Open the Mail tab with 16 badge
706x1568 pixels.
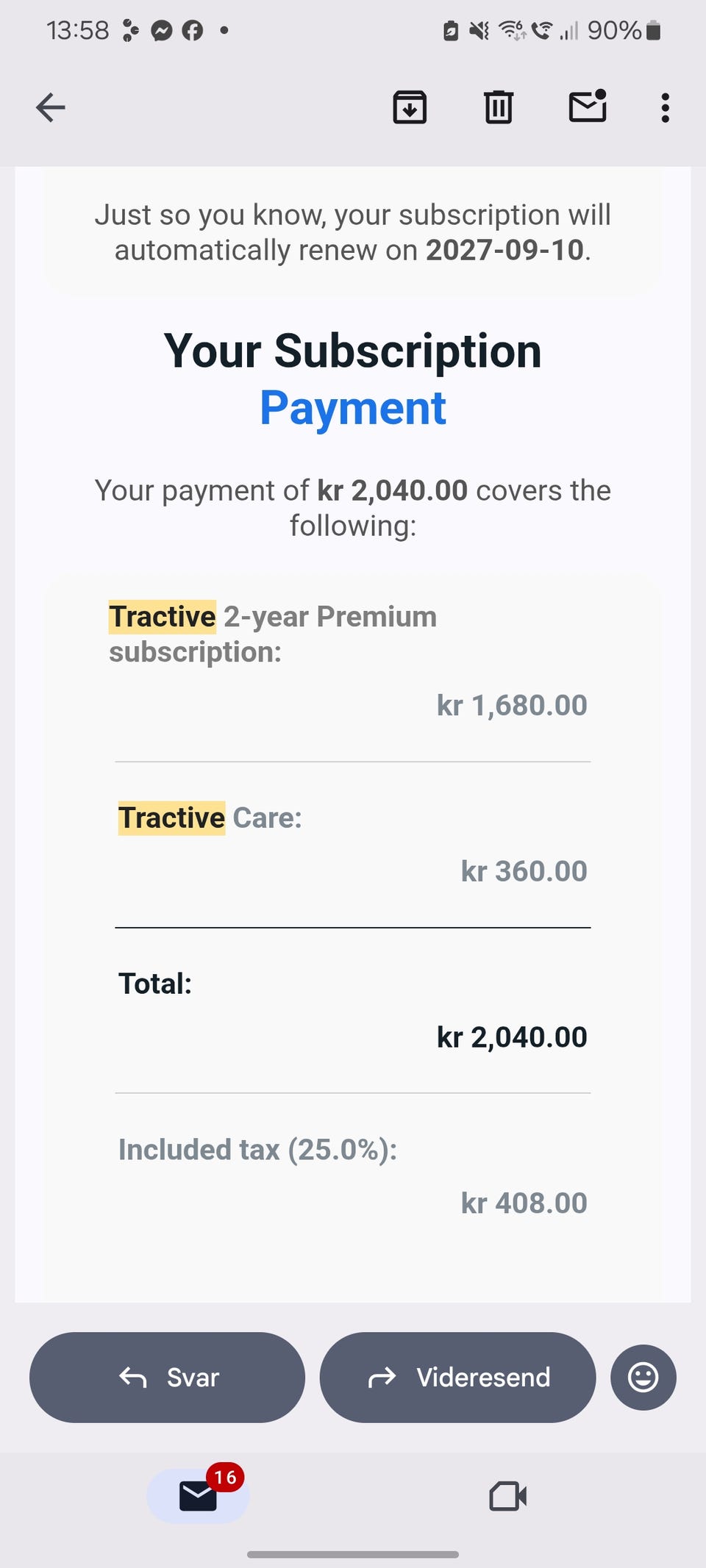pyautogui.click(x=199, y=1495)
